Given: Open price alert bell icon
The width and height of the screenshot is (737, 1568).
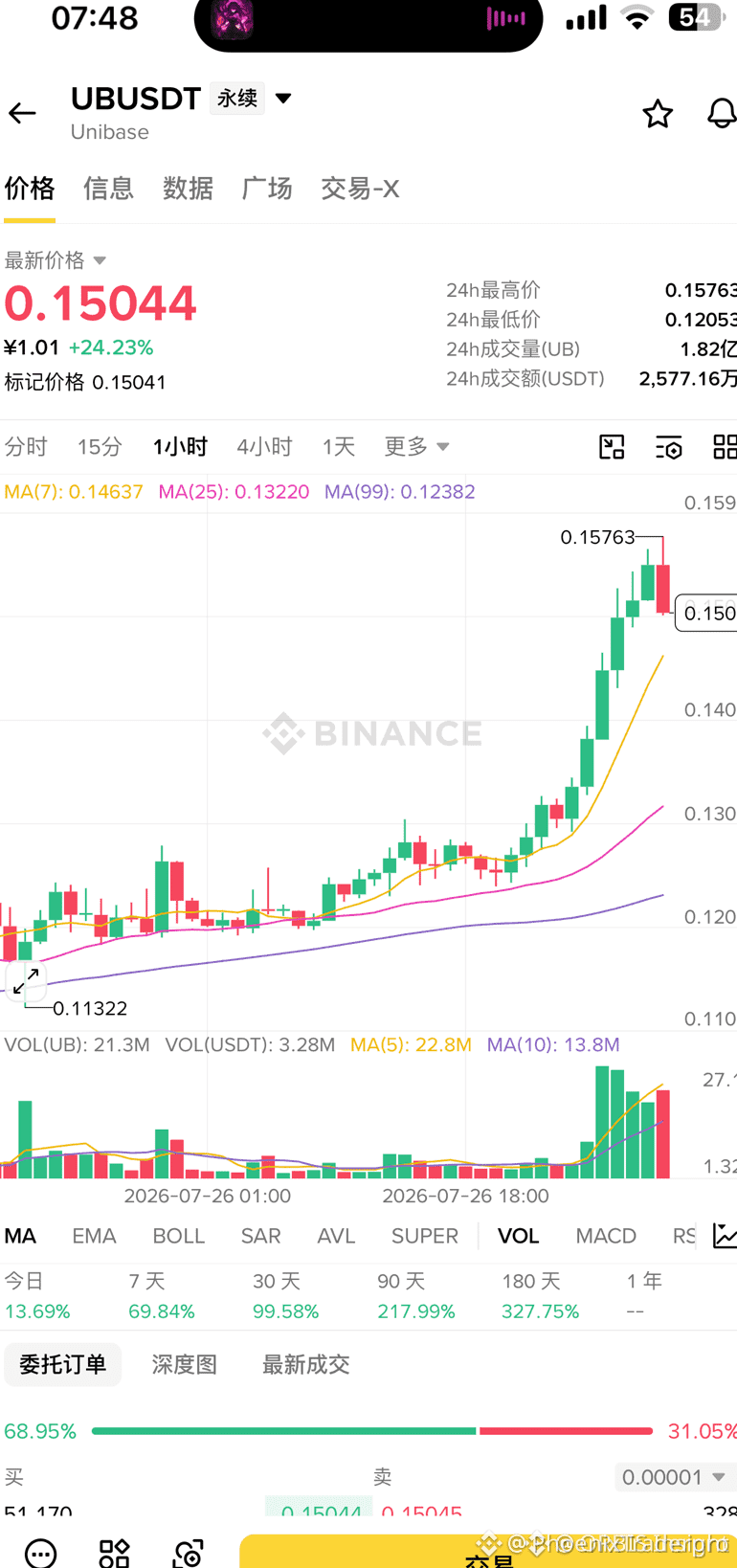Looking at the screenshot, I should click(722, 114).
